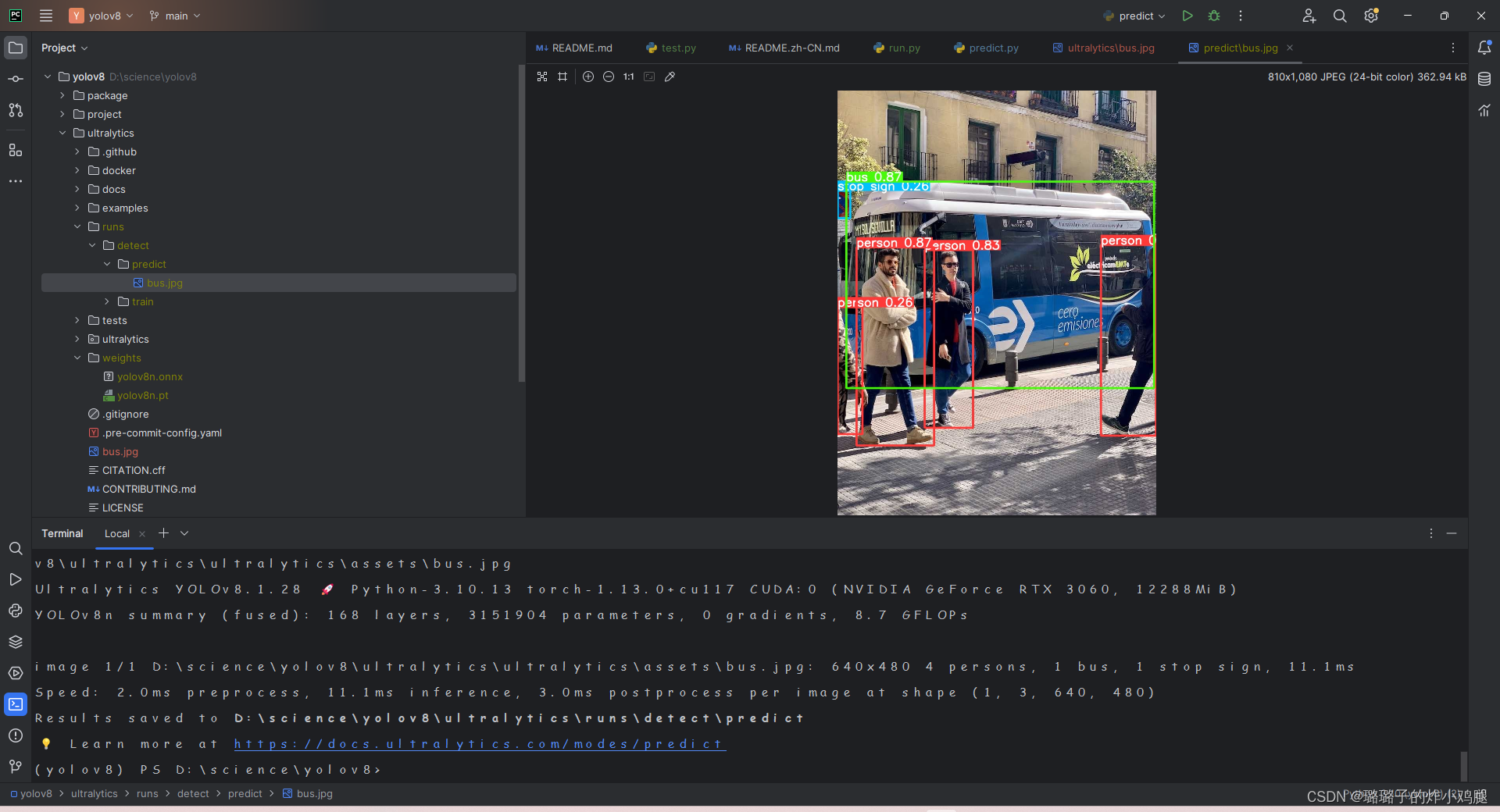
Task: Add a new terminal session with plus
Action: point(162,533)
